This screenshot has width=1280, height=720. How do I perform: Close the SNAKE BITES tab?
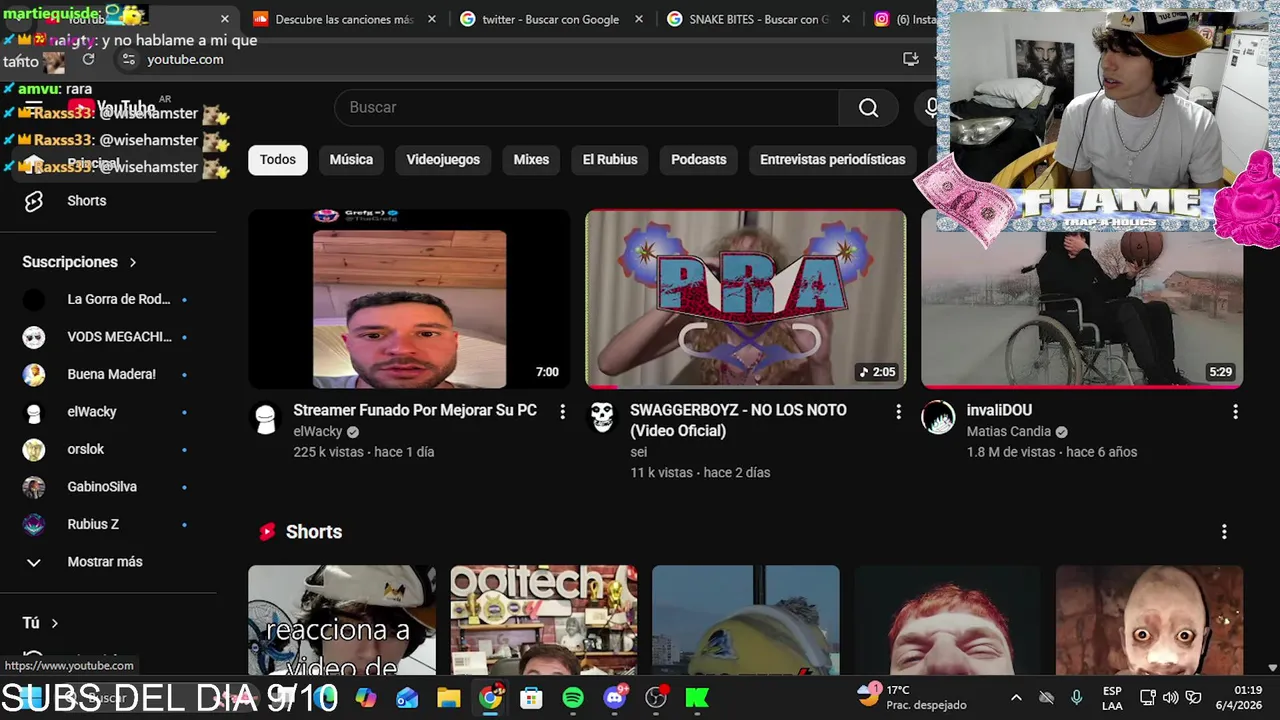coord(846,19)
